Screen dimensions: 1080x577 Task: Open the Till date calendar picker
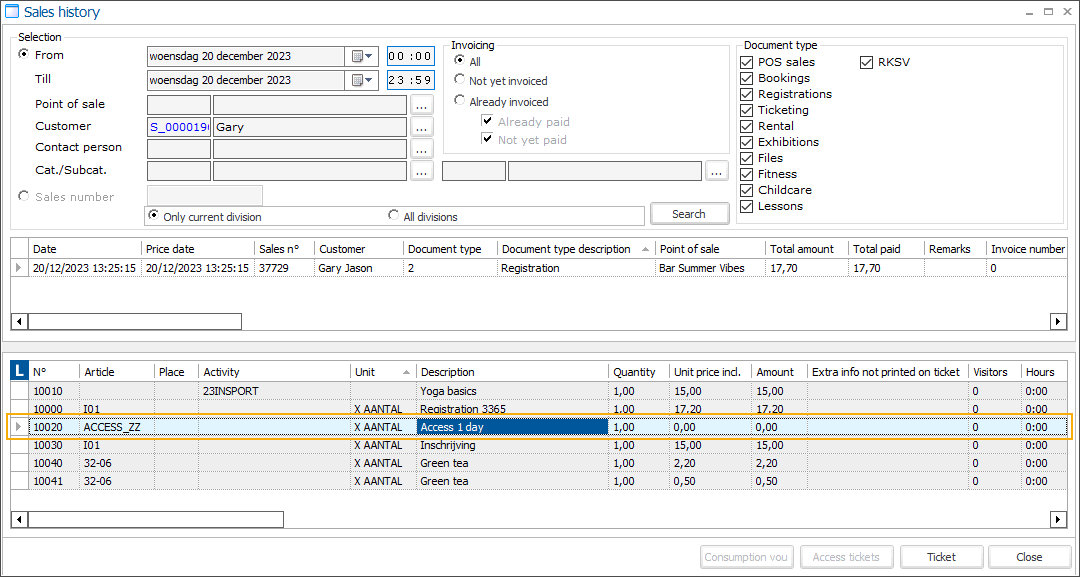point(361,81)
